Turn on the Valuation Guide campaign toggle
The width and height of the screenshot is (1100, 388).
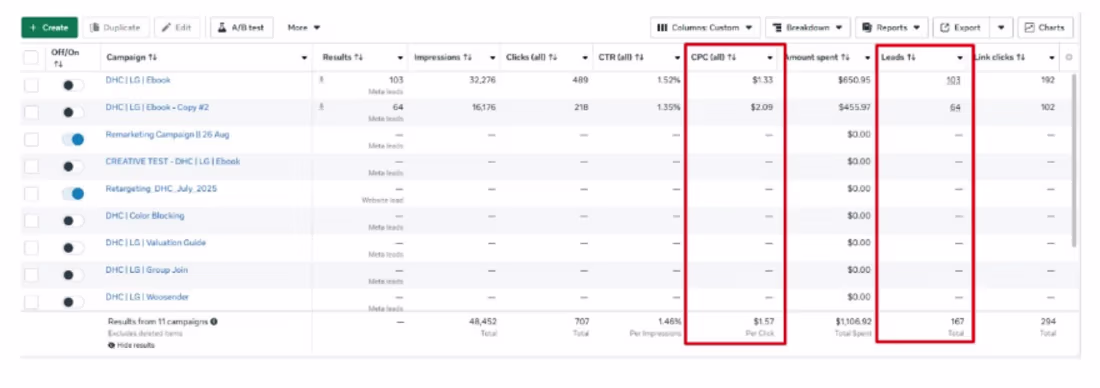pyautogui.click(x=72, y=248)
